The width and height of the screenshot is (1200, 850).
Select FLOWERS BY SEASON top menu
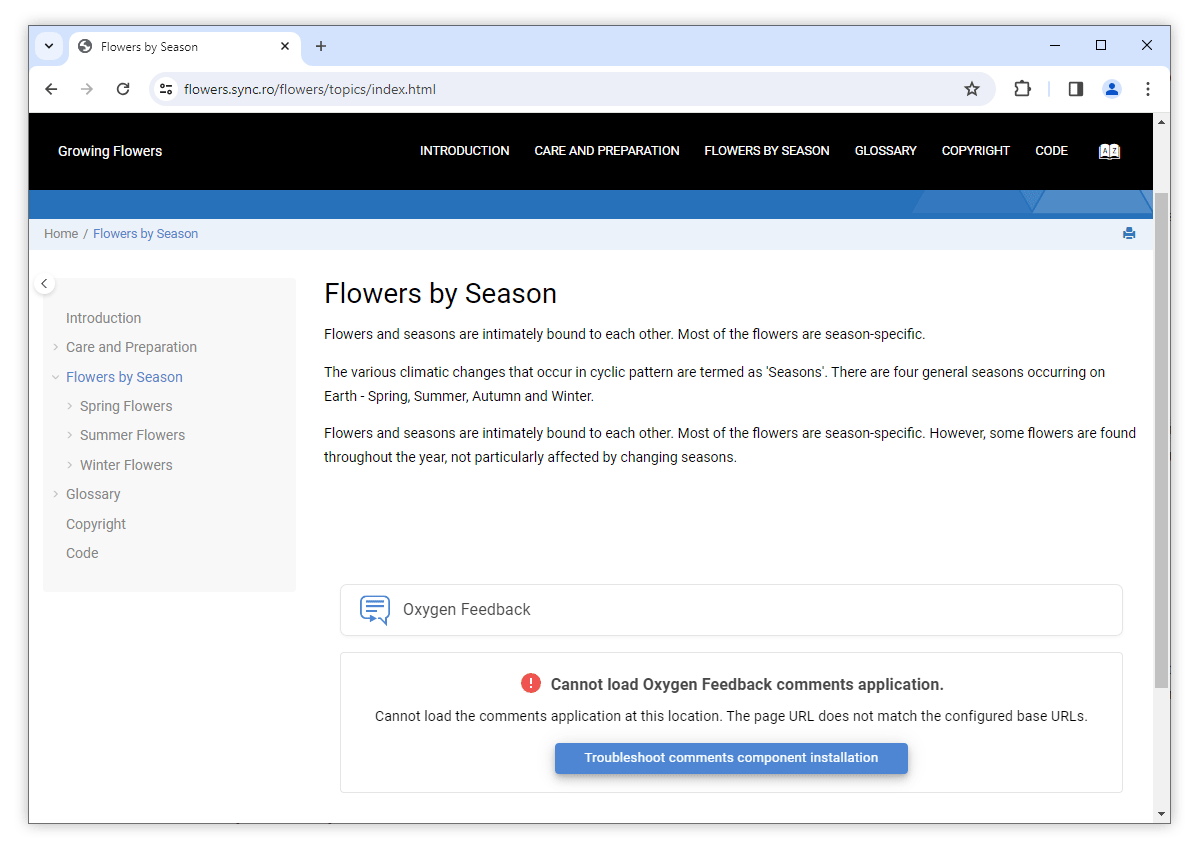click(767, 151)
